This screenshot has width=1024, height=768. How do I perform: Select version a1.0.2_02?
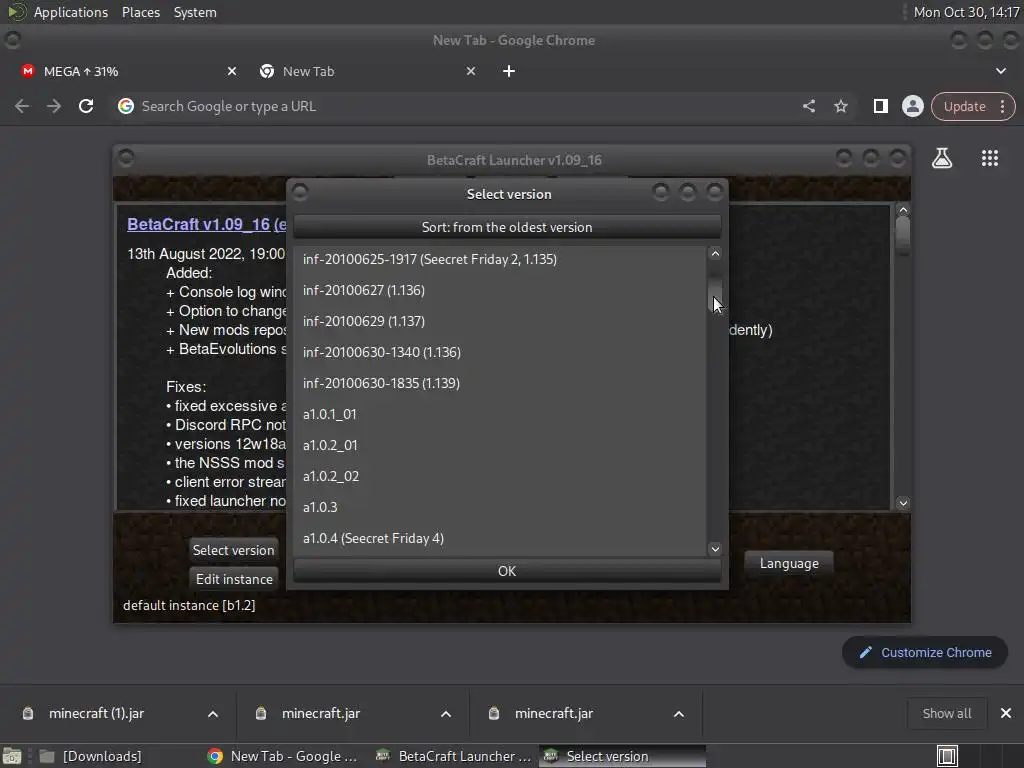[500, 476]
